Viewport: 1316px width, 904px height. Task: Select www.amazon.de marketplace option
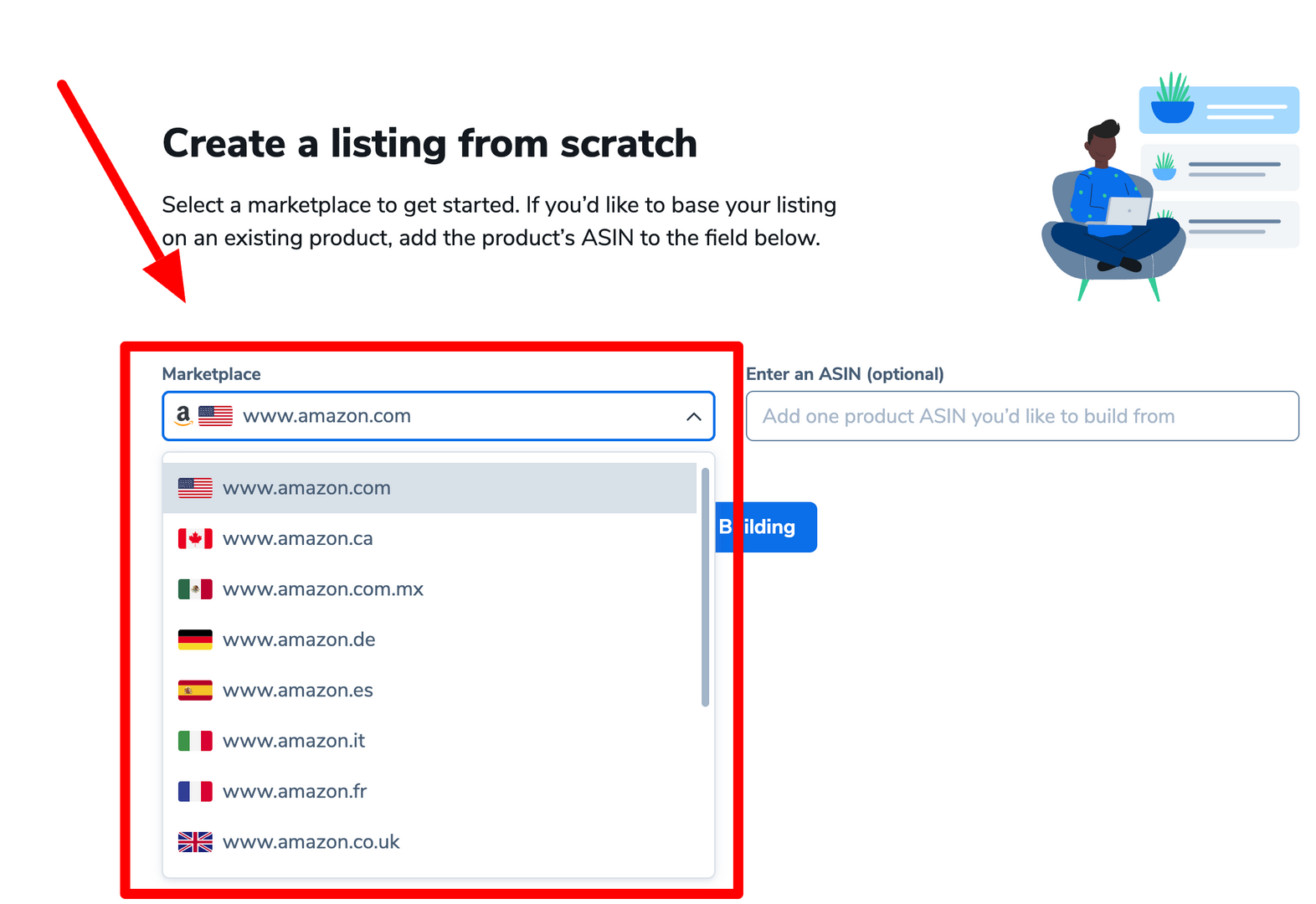pyautogui.click(x=299, y=639)
